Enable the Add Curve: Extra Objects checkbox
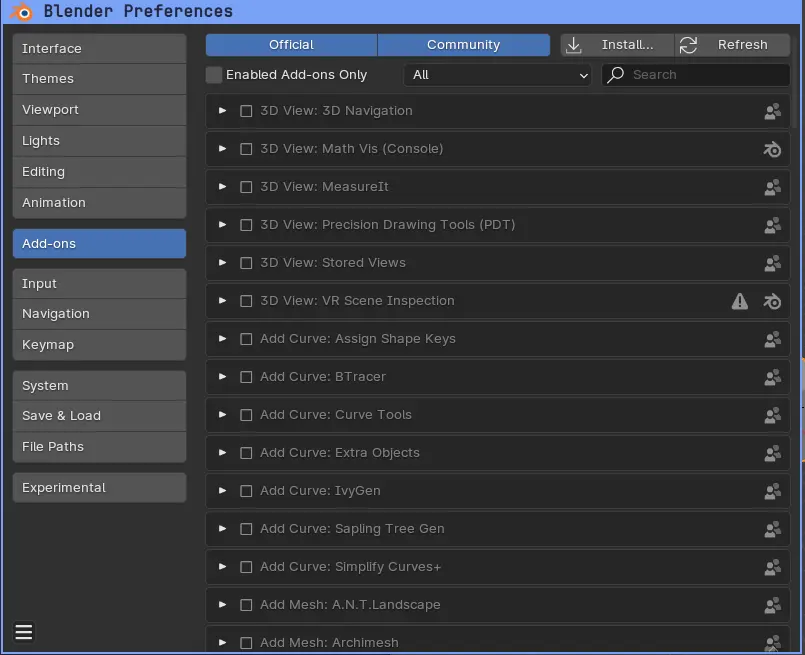 tap(246, 453)
